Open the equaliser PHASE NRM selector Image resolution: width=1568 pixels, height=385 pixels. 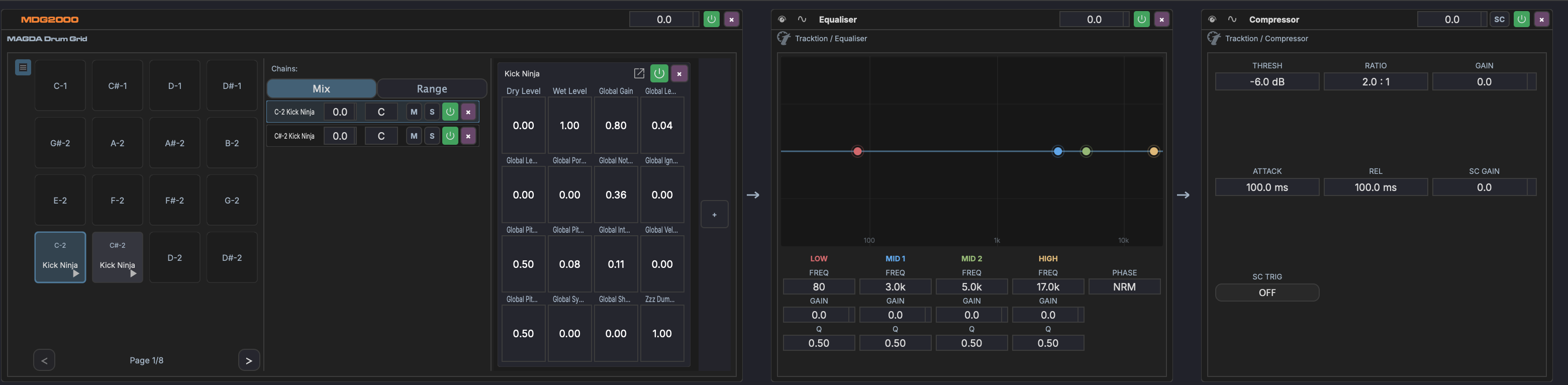(1124, 287)
